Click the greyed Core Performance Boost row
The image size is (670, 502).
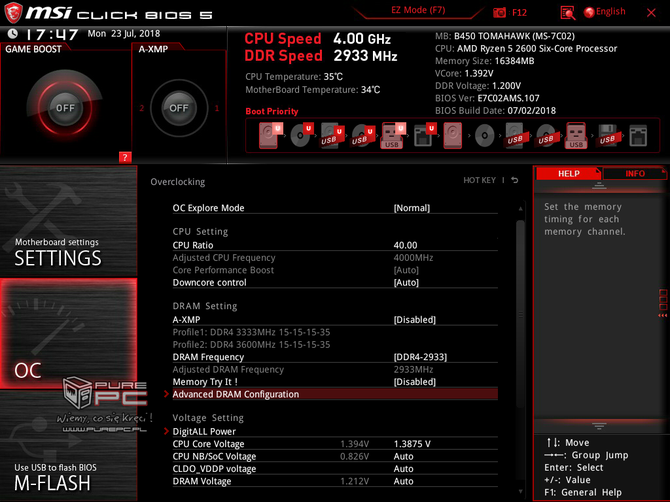click(x=335, y=270)
